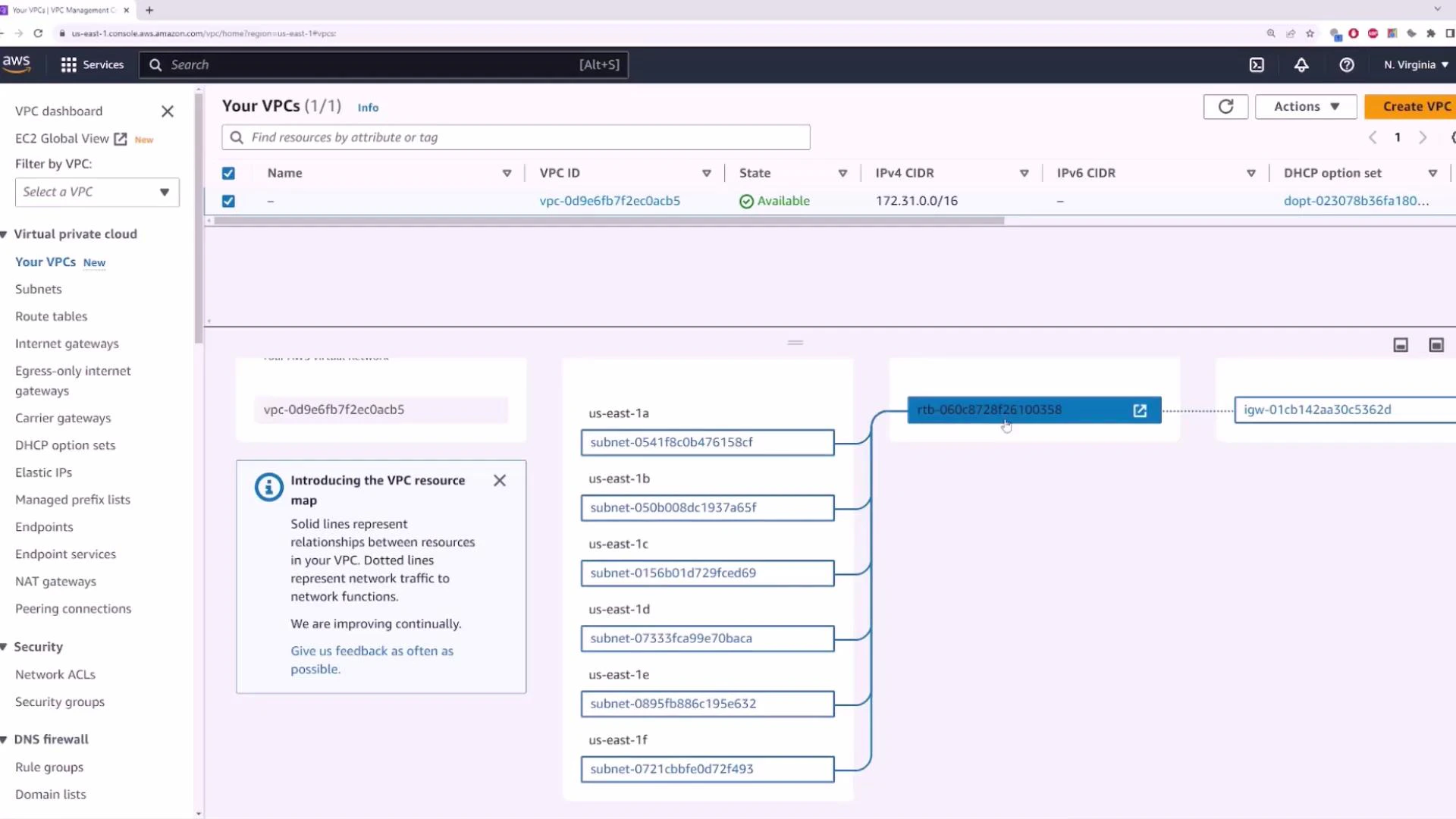Select the AWS home logo
Image resolution: width=1456 pixels, height=819 pixels.
[16, 64]
